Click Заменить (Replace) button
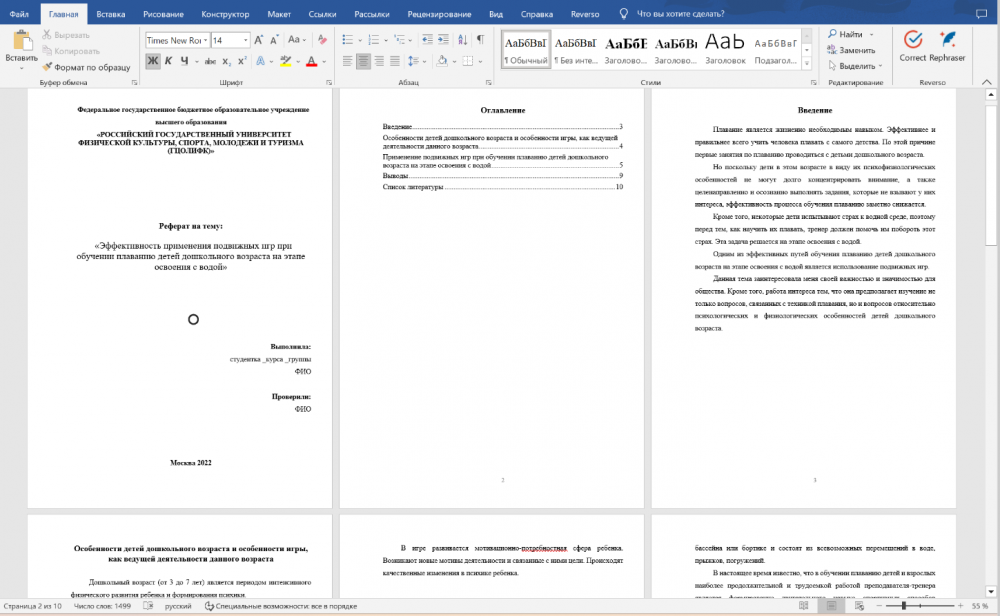The width and height of the screenshot is (1000, 616). (851, 50)
